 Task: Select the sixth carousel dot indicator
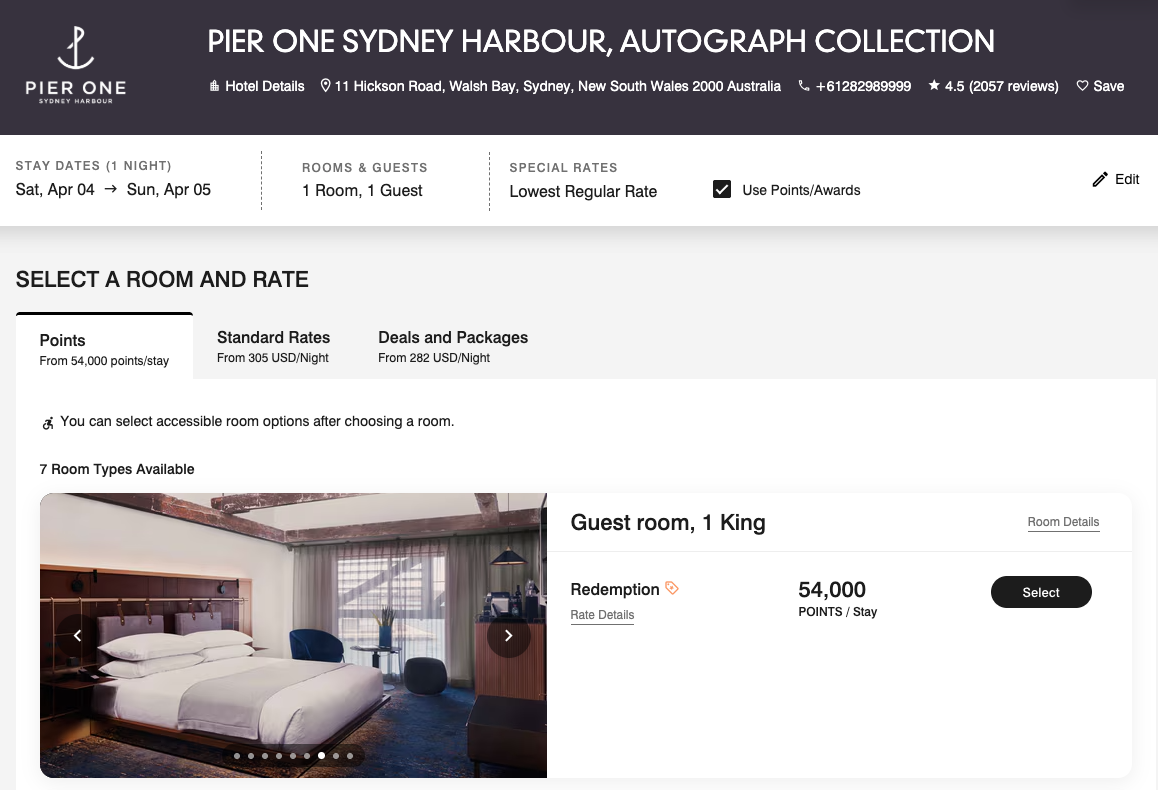point(306,756)
